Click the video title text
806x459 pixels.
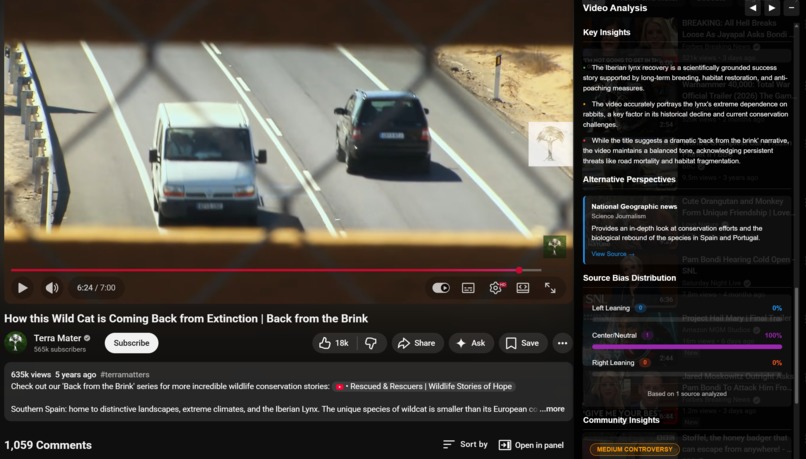[x=186, y=319]
